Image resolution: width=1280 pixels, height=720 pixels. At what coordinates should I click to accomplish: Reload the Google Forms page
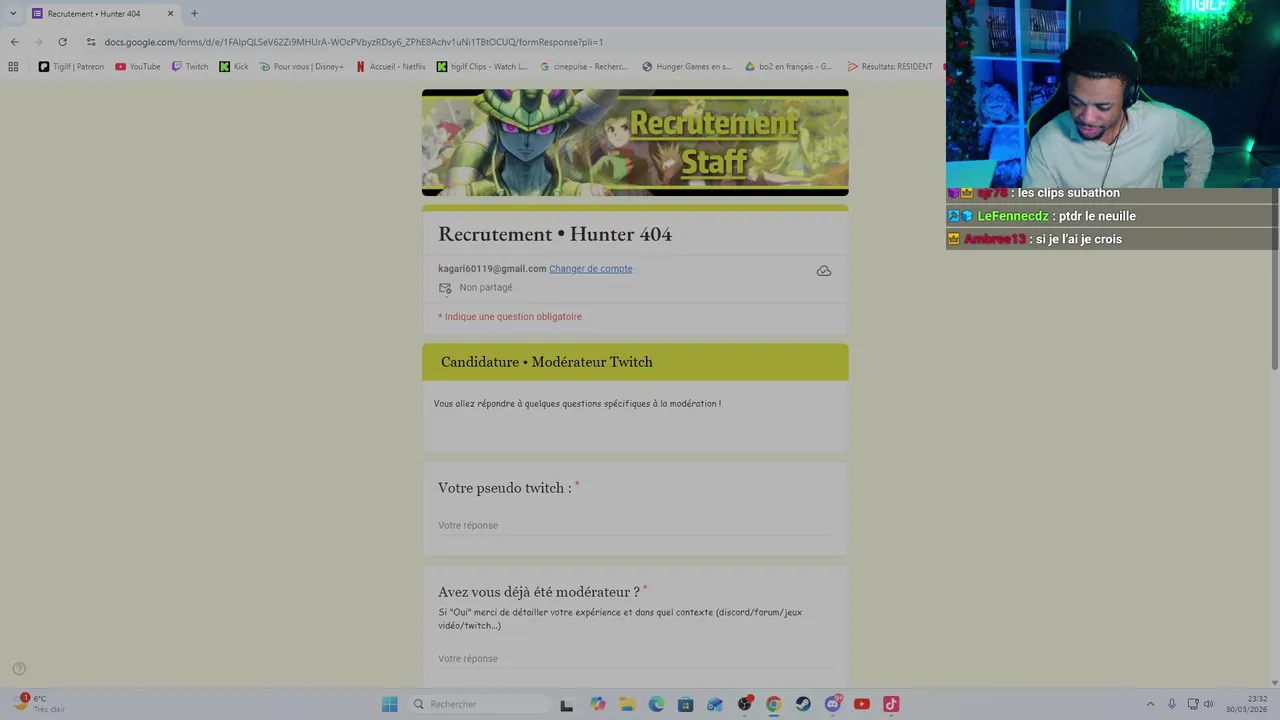pyautogui.click(x=62, y=42)
